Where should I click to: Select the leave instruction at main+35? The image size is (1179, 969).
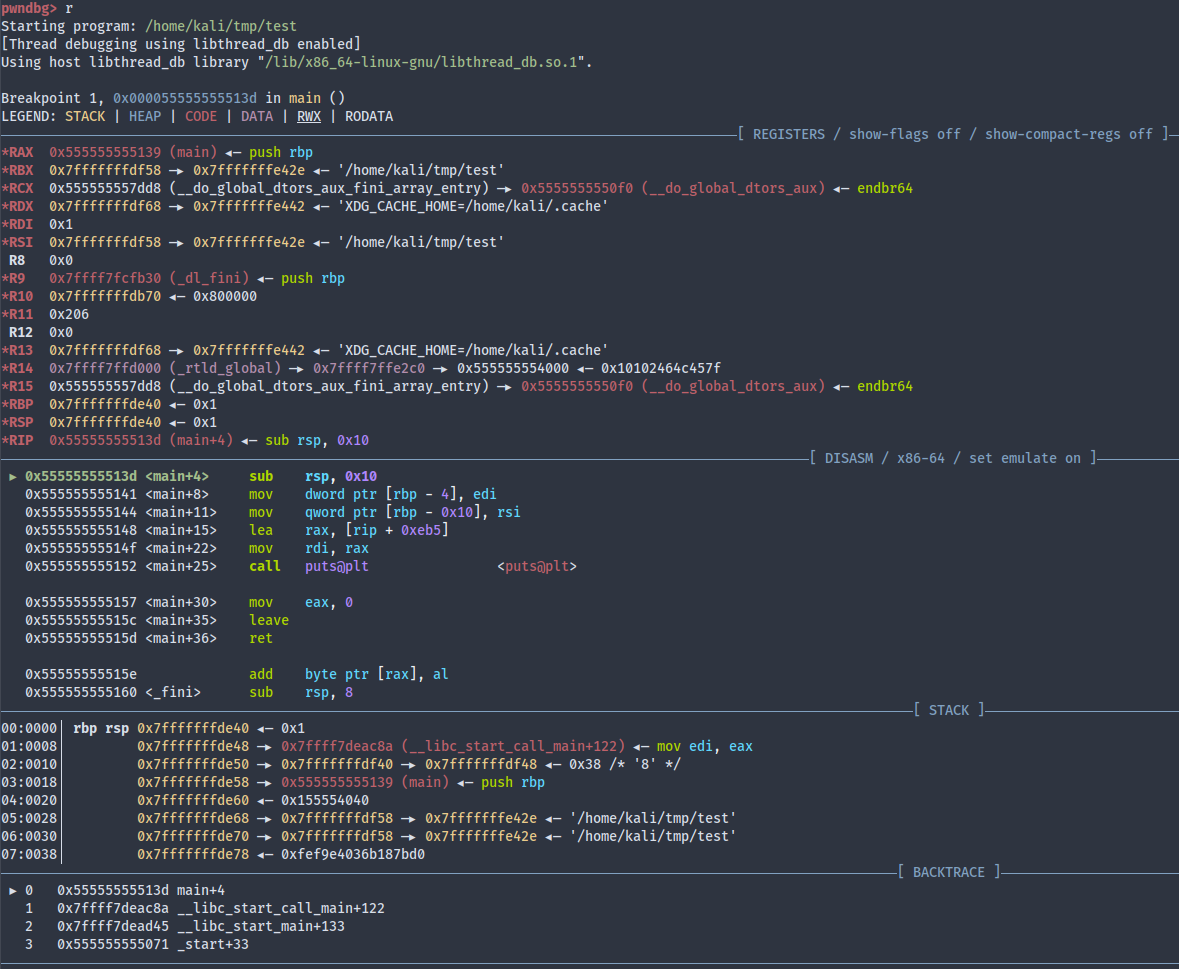coord(268,620)
